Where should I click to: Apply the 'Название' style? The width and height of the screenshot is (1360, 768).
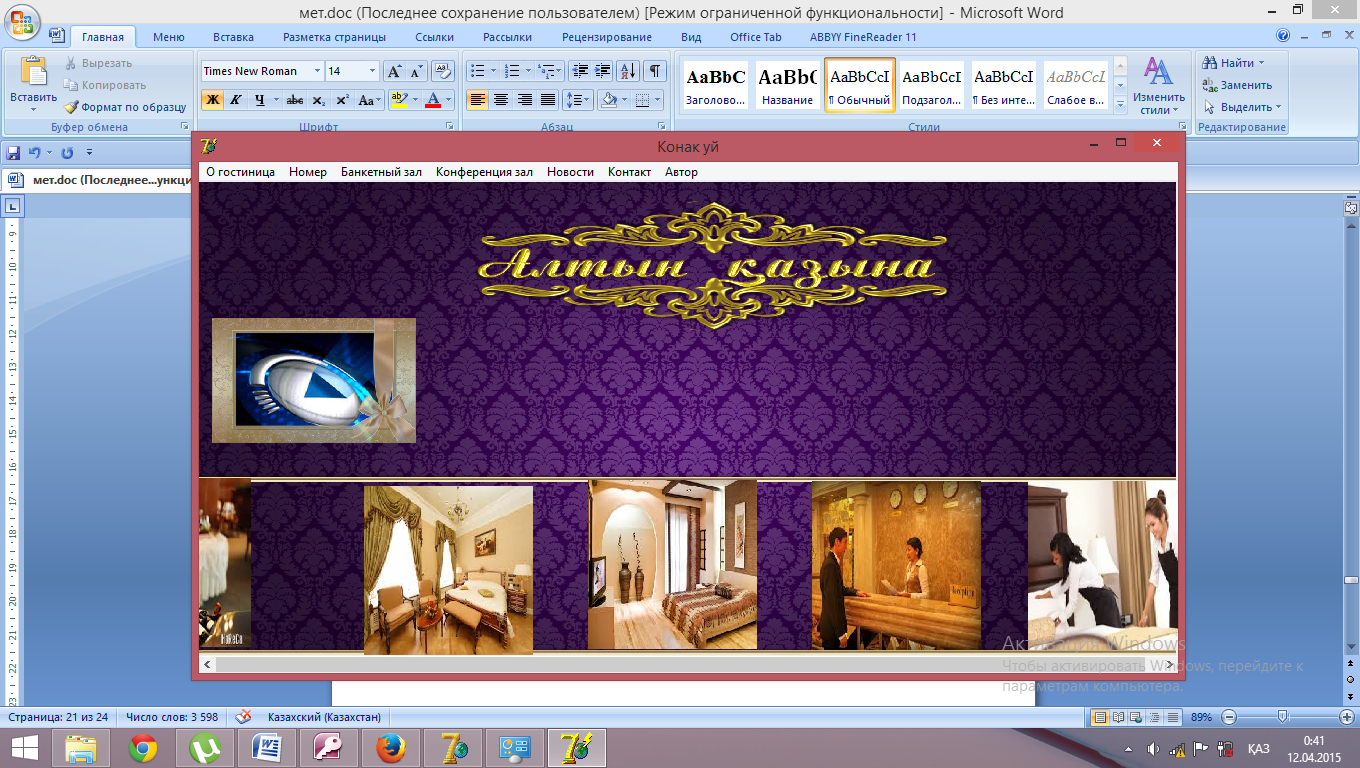(x=787, y=85)
